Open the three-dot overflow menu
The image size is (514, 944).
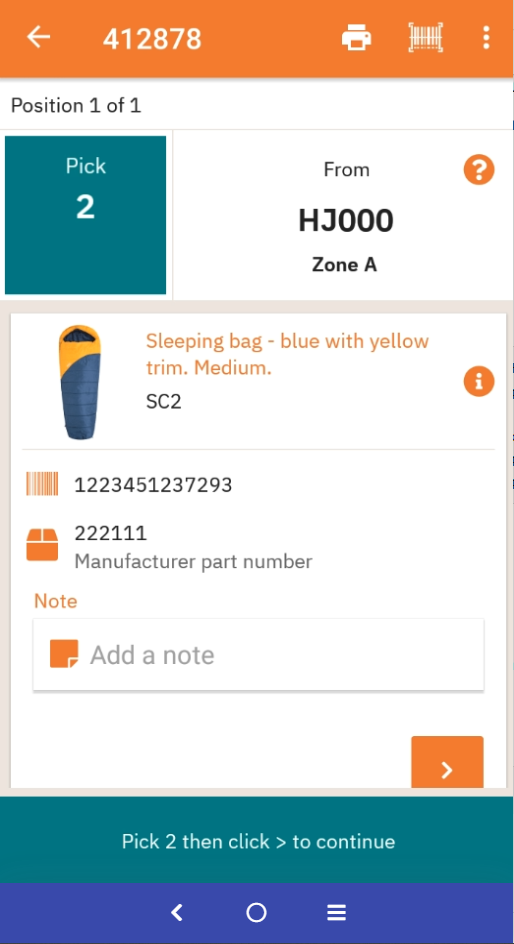point(486,37)
